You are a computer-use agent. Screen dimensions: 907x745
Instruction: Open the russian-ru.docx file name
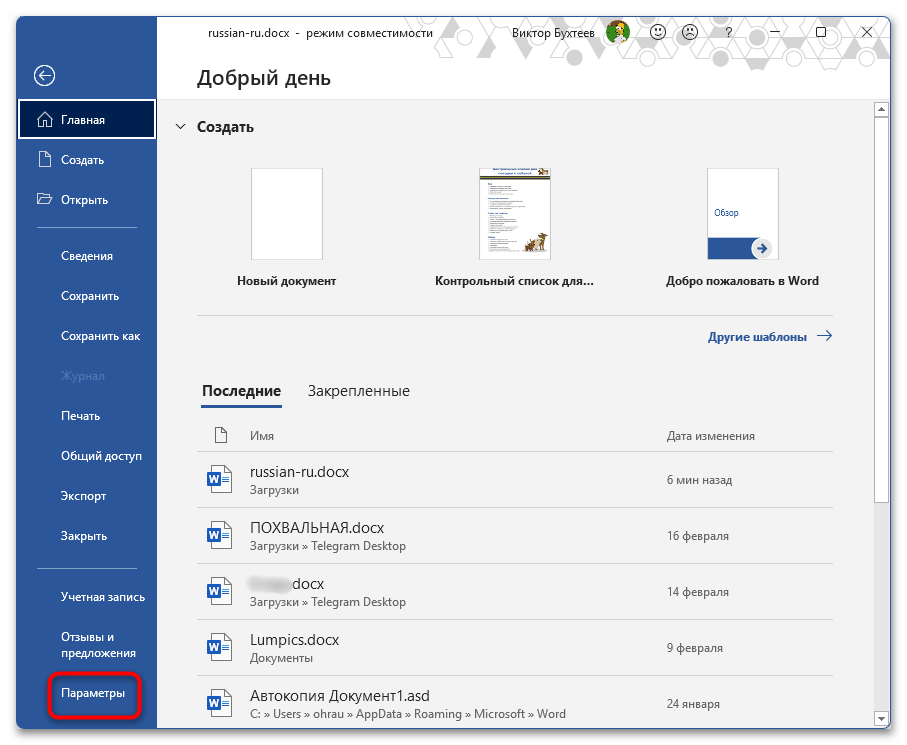[x=299, y=472]
